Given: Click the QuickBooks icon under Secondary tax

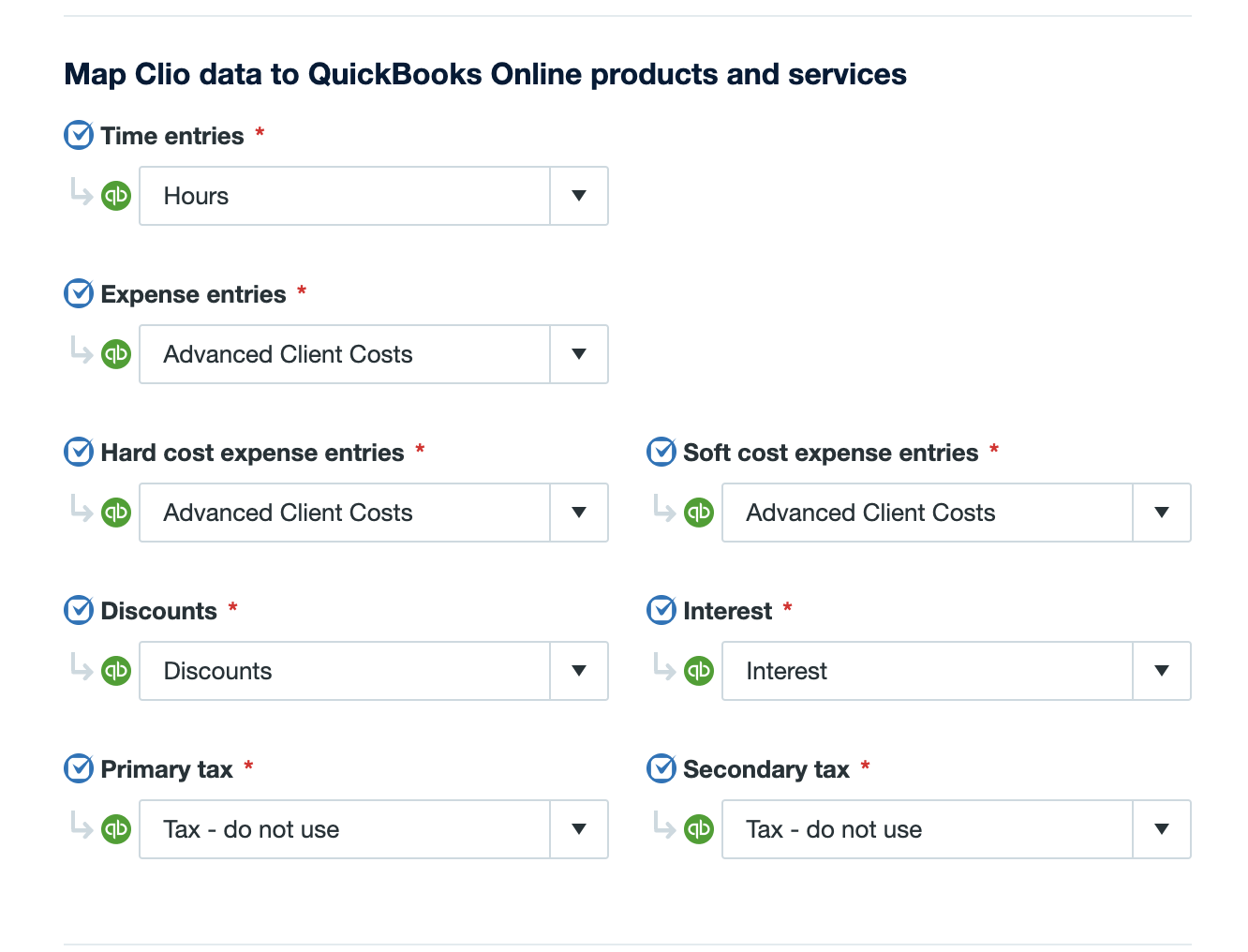Looking at the screenshot, I should [699, 829].
